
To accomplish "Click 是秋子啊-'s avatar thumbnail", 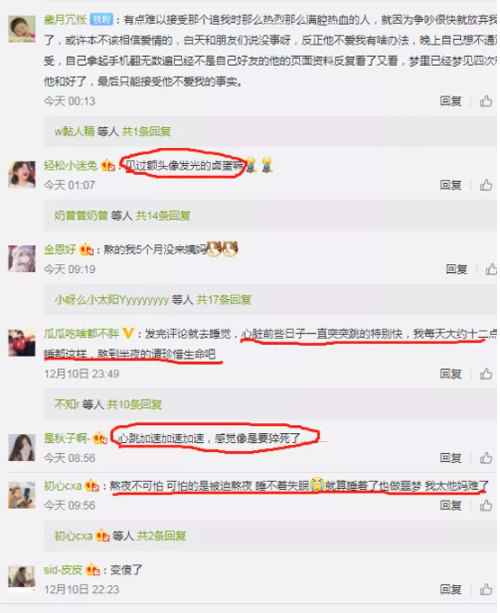I will click(22, 447).
